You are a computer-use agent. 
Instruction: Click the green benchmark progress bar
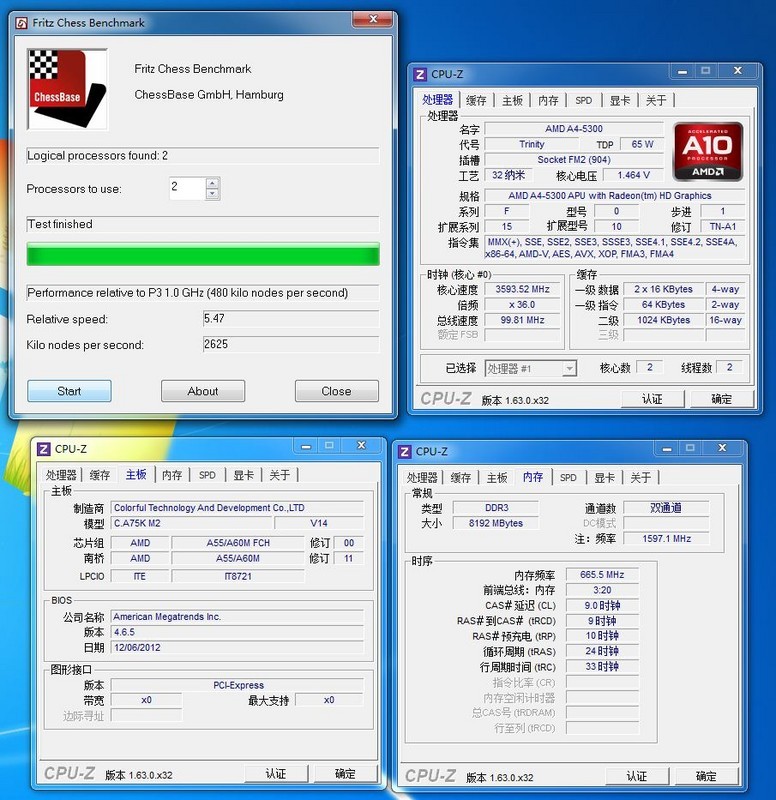point(203,254)
